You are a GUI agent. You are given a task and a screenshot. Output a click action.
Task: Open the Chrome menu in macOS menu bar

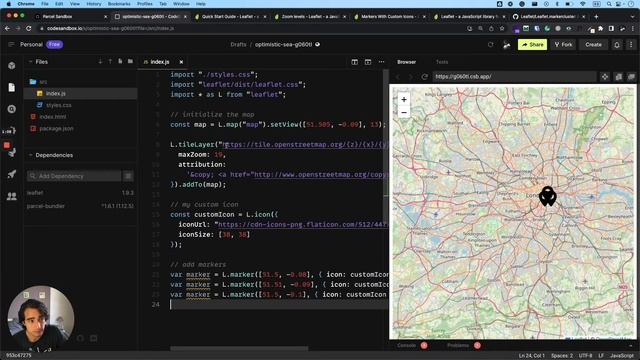[x=26, y=4]
